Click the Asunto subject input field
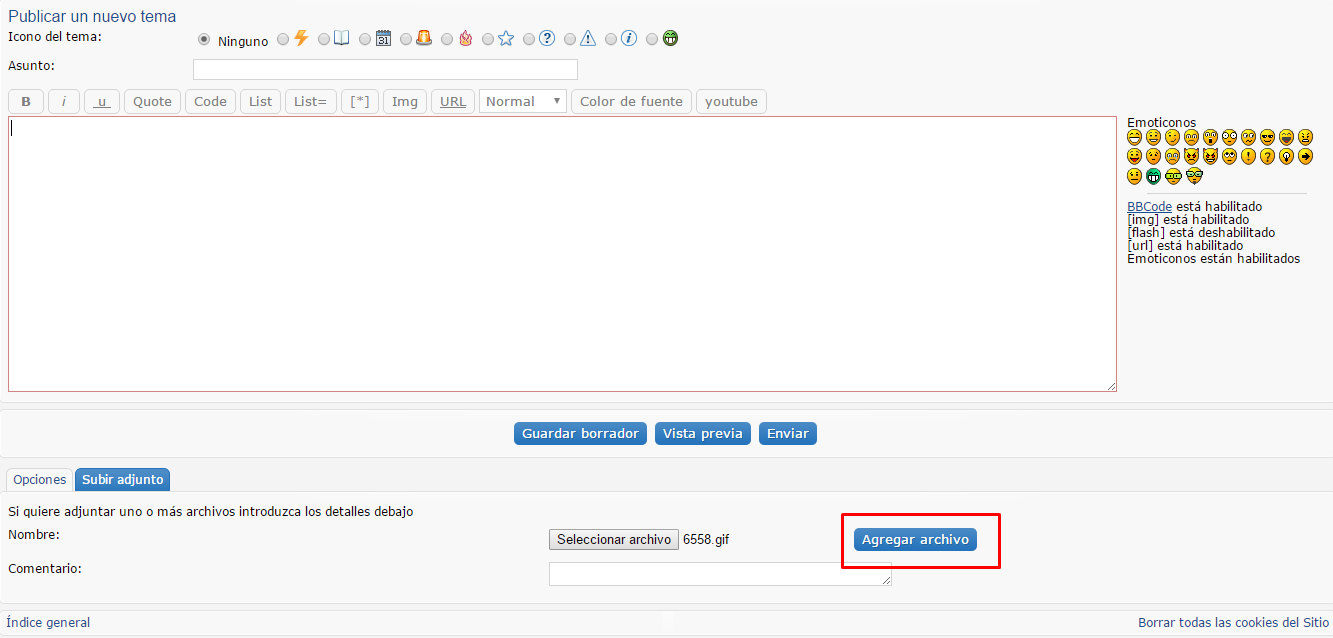Screen dimensions: 1333x638 point(385,70)
